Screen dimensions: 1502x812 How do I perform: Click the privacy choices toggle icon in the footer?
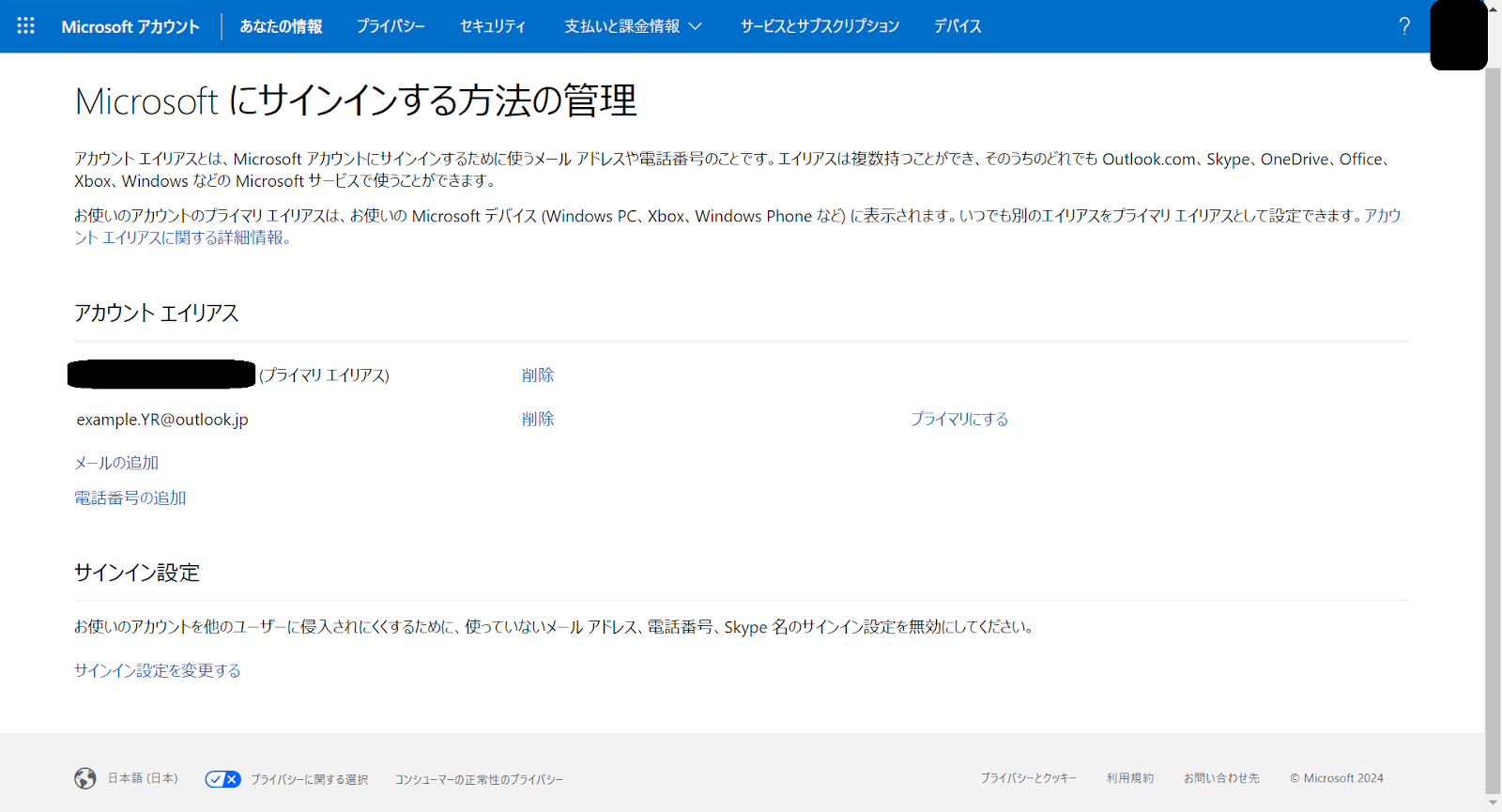click(x=223, y=779)
